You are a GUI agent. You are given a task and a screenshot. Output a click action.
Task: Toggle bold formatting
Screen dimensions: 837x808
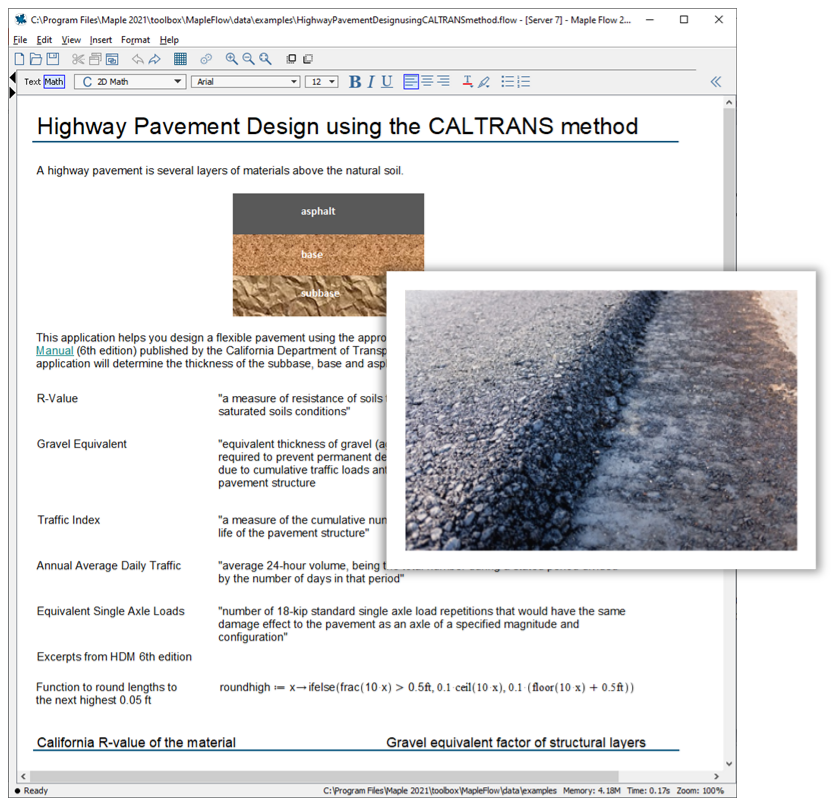[x=355, y=82]
